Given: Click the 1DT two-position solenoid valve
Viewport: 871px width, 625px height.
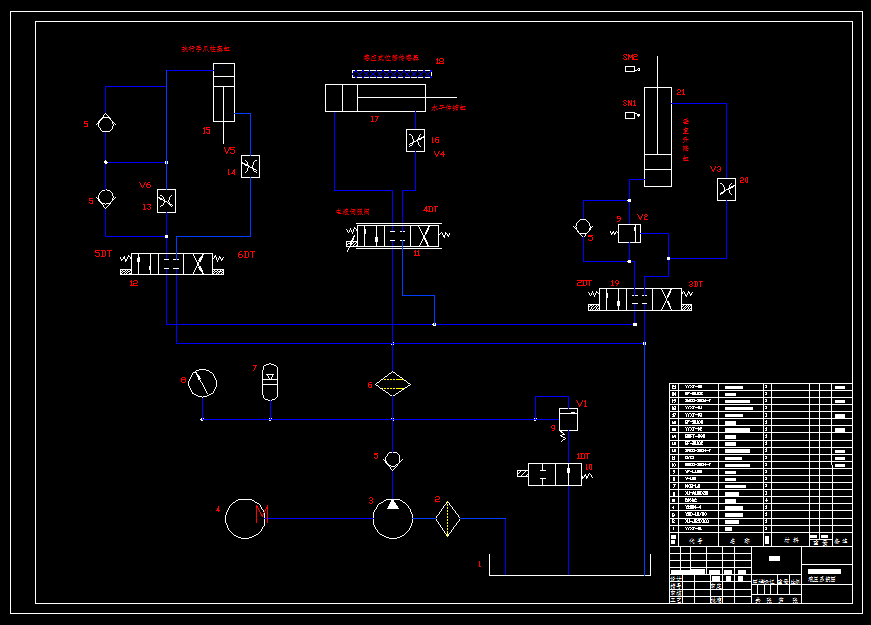Looking at the screenshot, I should click(x=554, y=474).
